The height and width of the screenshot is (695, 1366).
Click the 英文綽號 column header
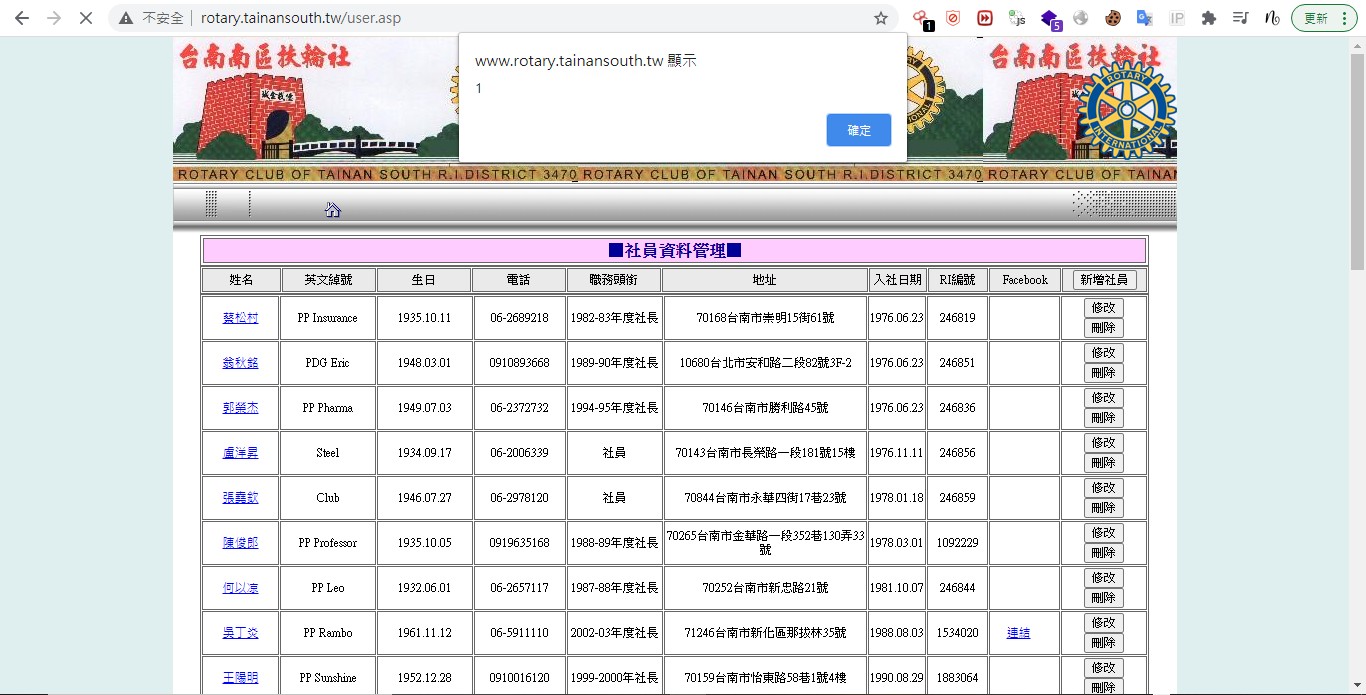[328, 280]
